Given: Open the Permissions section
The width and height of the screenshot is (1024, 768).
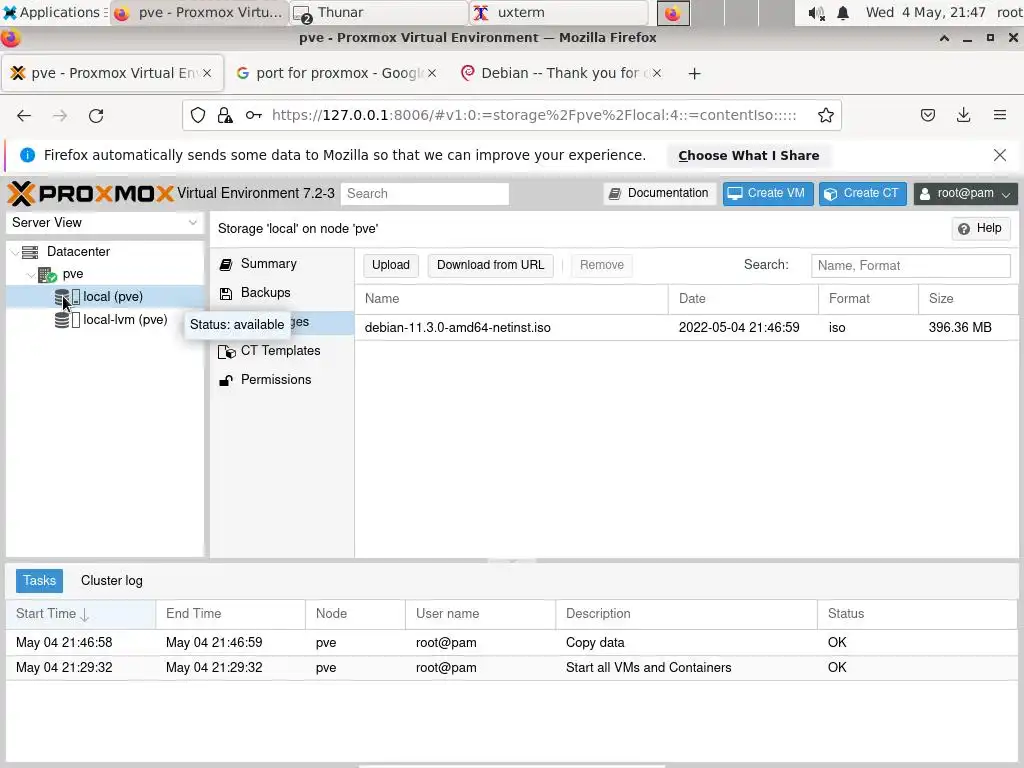Looking at the screenshot, I should pyautogui.click(x=281, y=379).
